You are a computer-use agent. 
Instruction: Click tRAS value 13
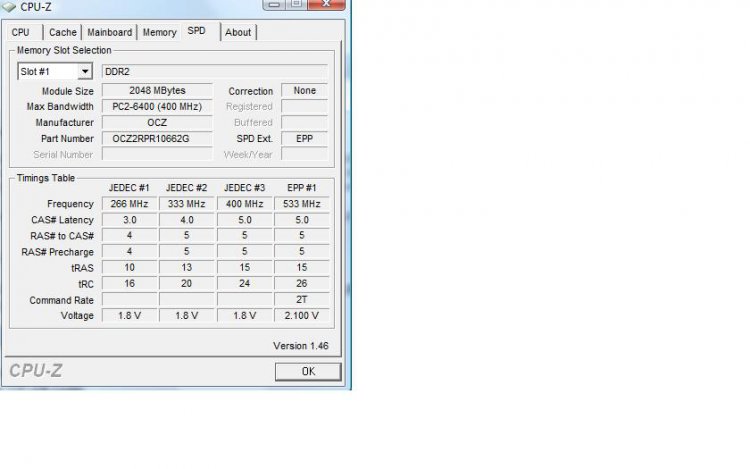187,267
